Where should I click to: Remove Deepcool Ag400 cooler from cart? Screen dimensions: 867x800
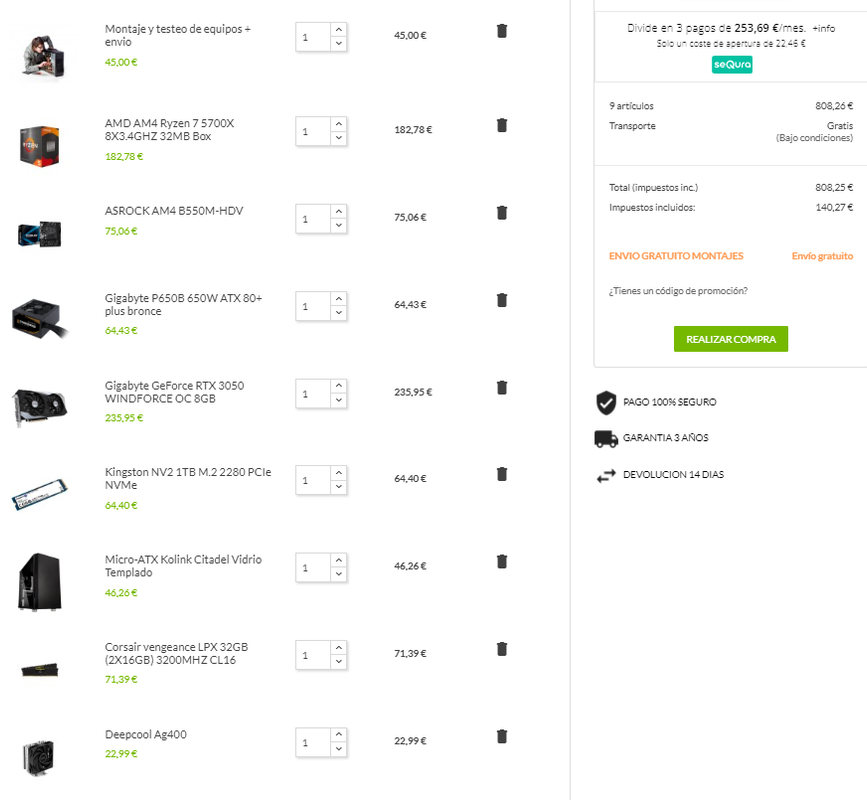point(502,736)
